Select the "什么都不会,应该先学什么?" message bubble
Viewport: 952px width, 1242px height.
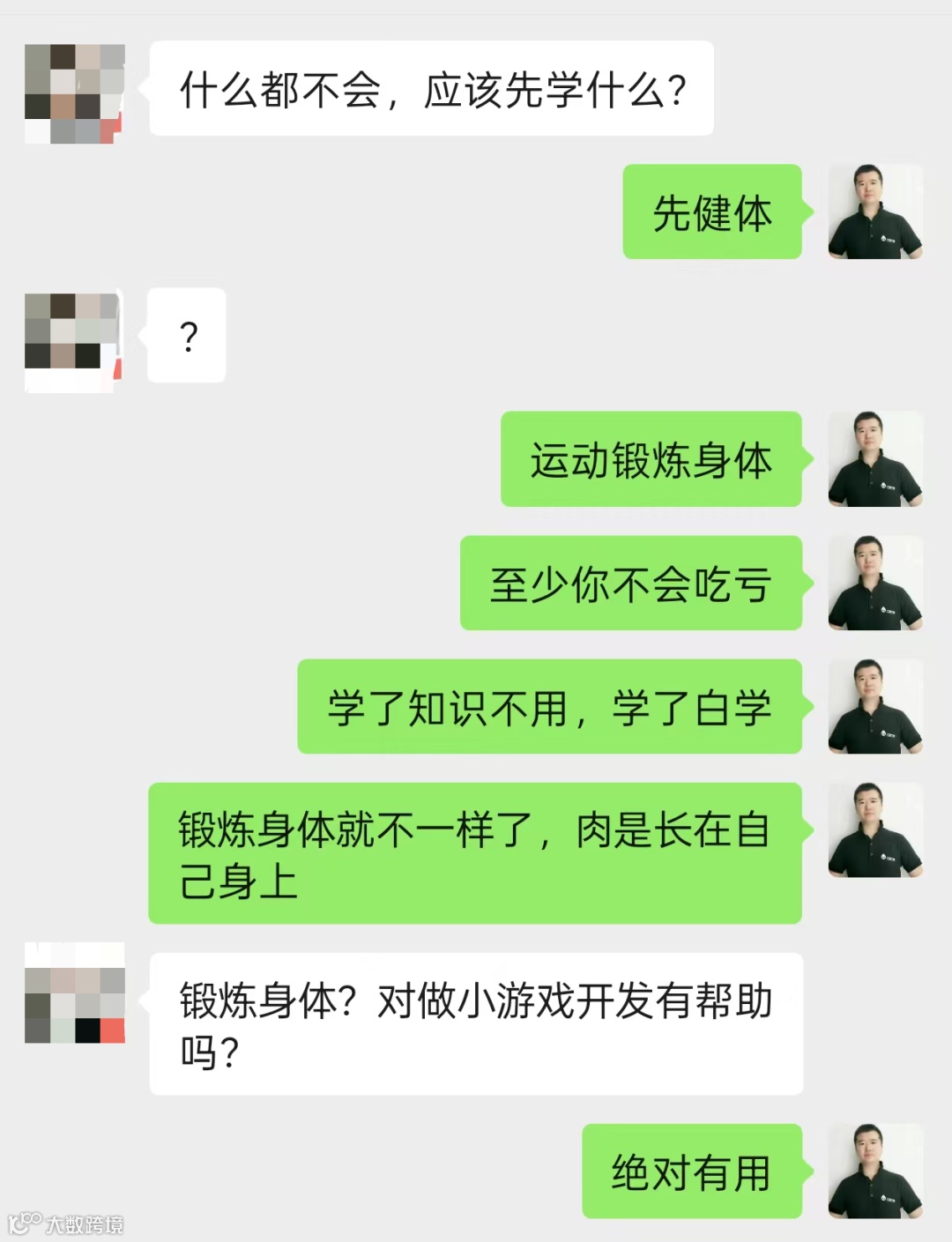[x=431, y=88]
